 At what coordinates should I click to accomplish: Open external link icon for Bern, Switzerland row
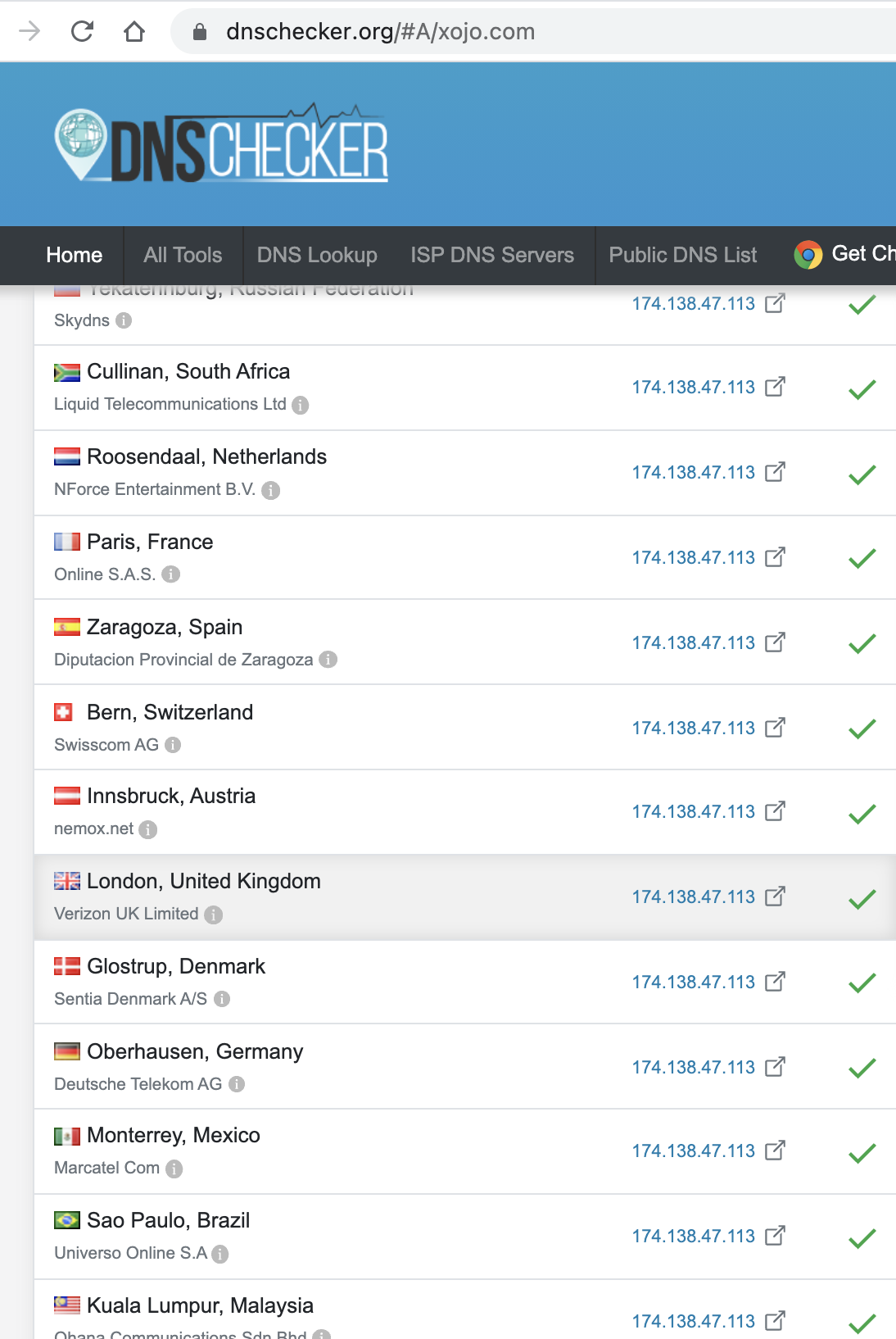pos(775,728)
